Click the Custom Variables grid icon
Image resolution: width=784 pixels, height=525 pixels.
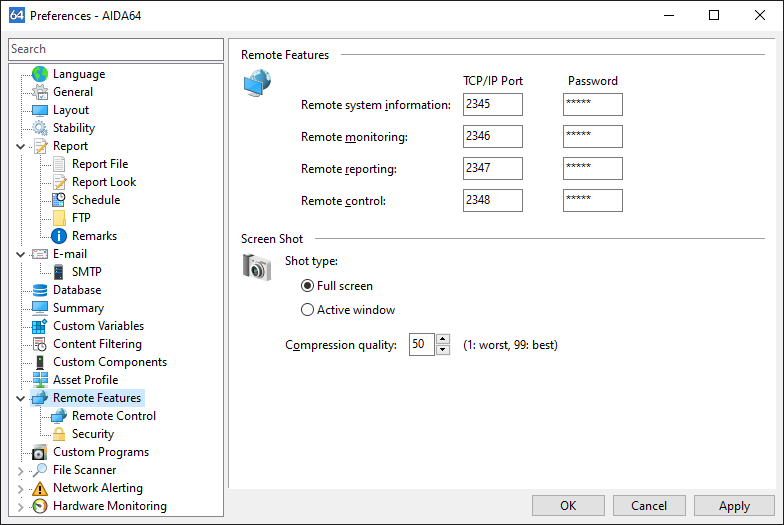pyautogui.click(x=40, y=326)
